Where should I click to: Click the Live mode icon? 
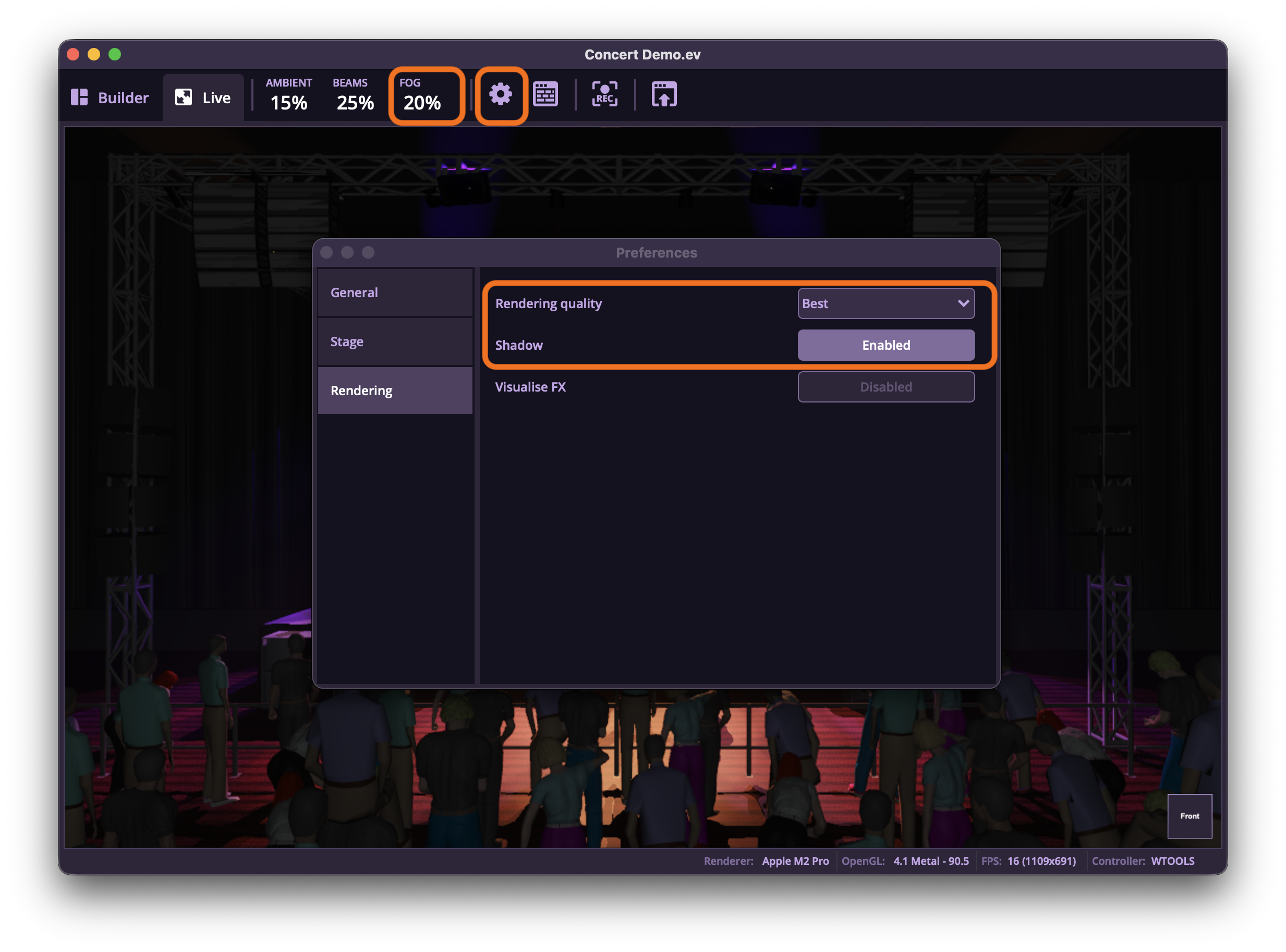pos(184,97)
